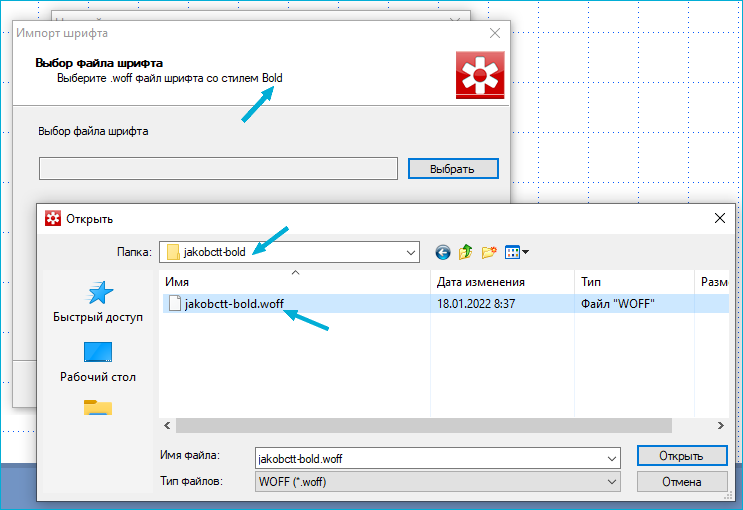Sort by Тип column header
The width and height of the screenshot is (743, 510).
tap(634, 282)
